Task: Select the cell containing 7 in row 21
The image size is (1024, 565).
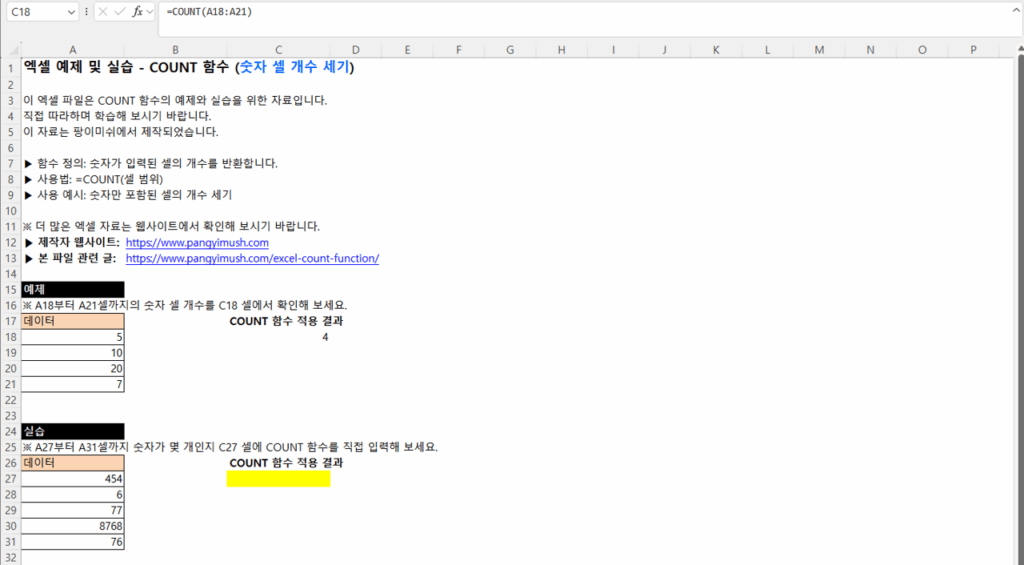Action: [x=72, y=384]
